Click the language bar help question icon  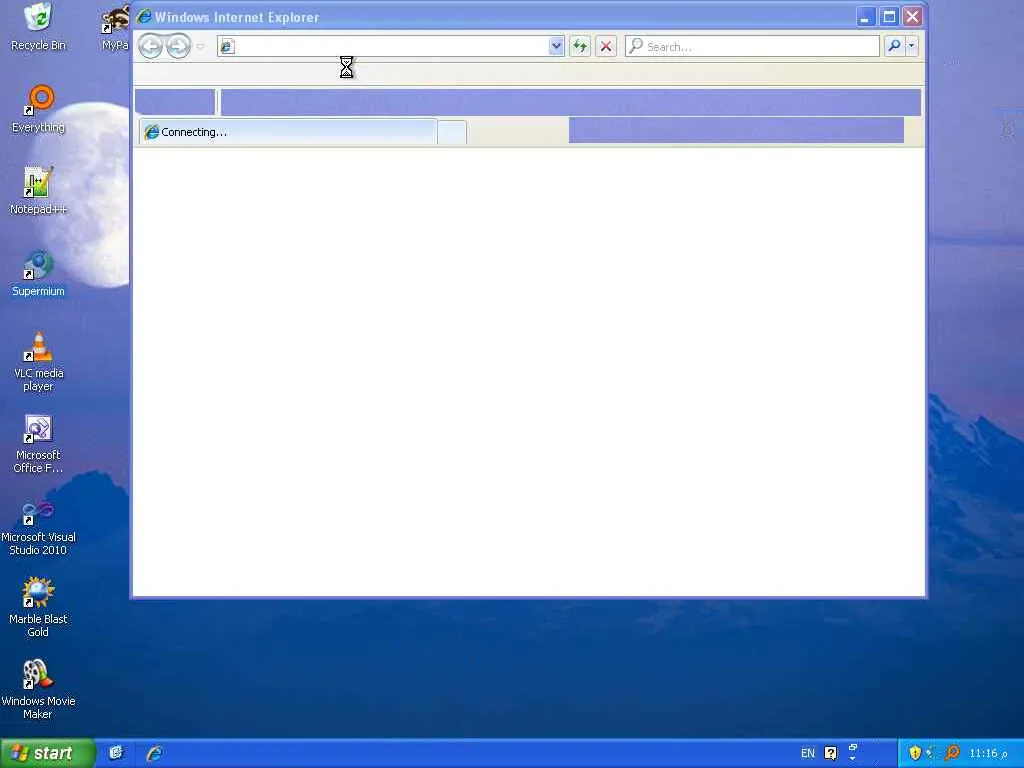[x=831, y=753]
